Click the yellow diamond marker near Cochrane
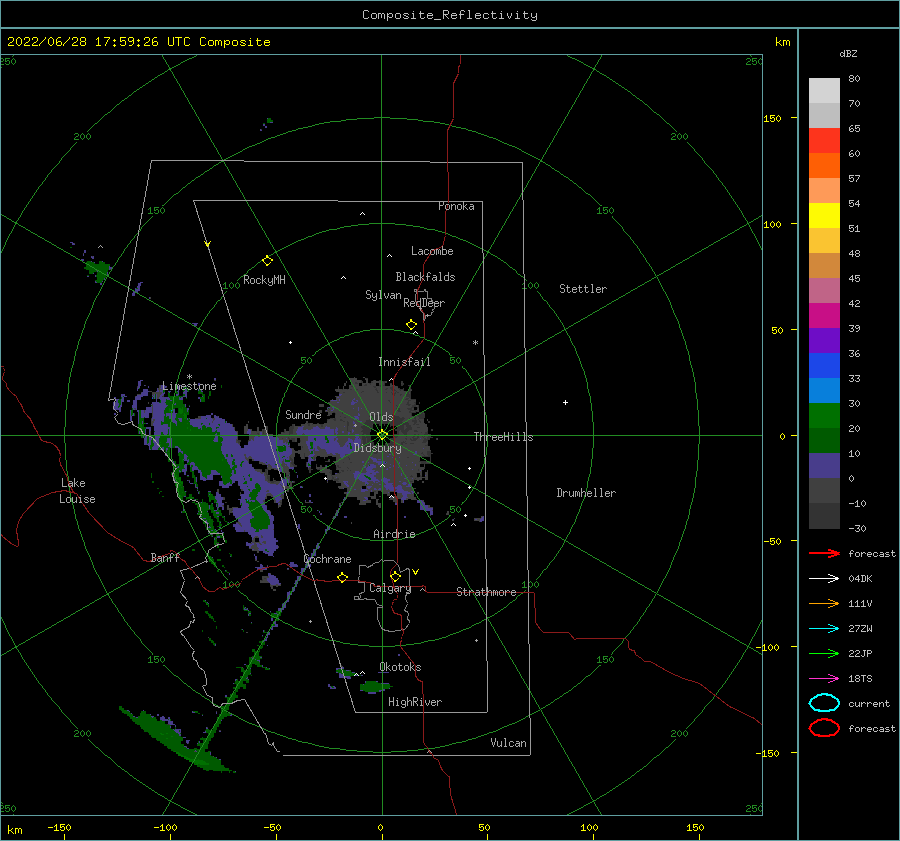 (342, 577)
